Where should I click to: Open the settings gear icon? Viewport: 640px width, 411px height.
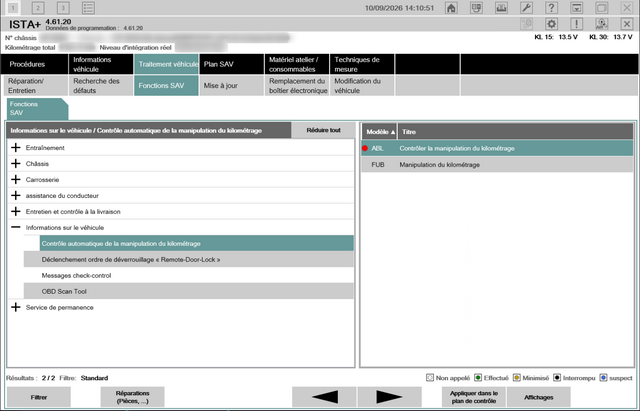click(x=551, y=24)
